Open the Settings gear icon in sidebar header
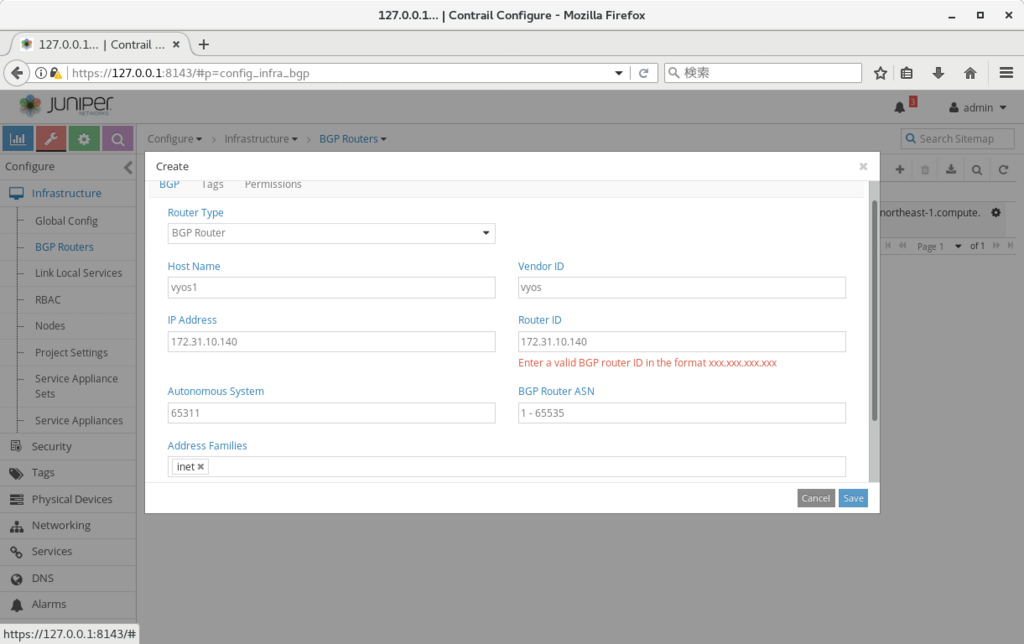This screenshot has height=644, width=1024. tap(84, 138)
